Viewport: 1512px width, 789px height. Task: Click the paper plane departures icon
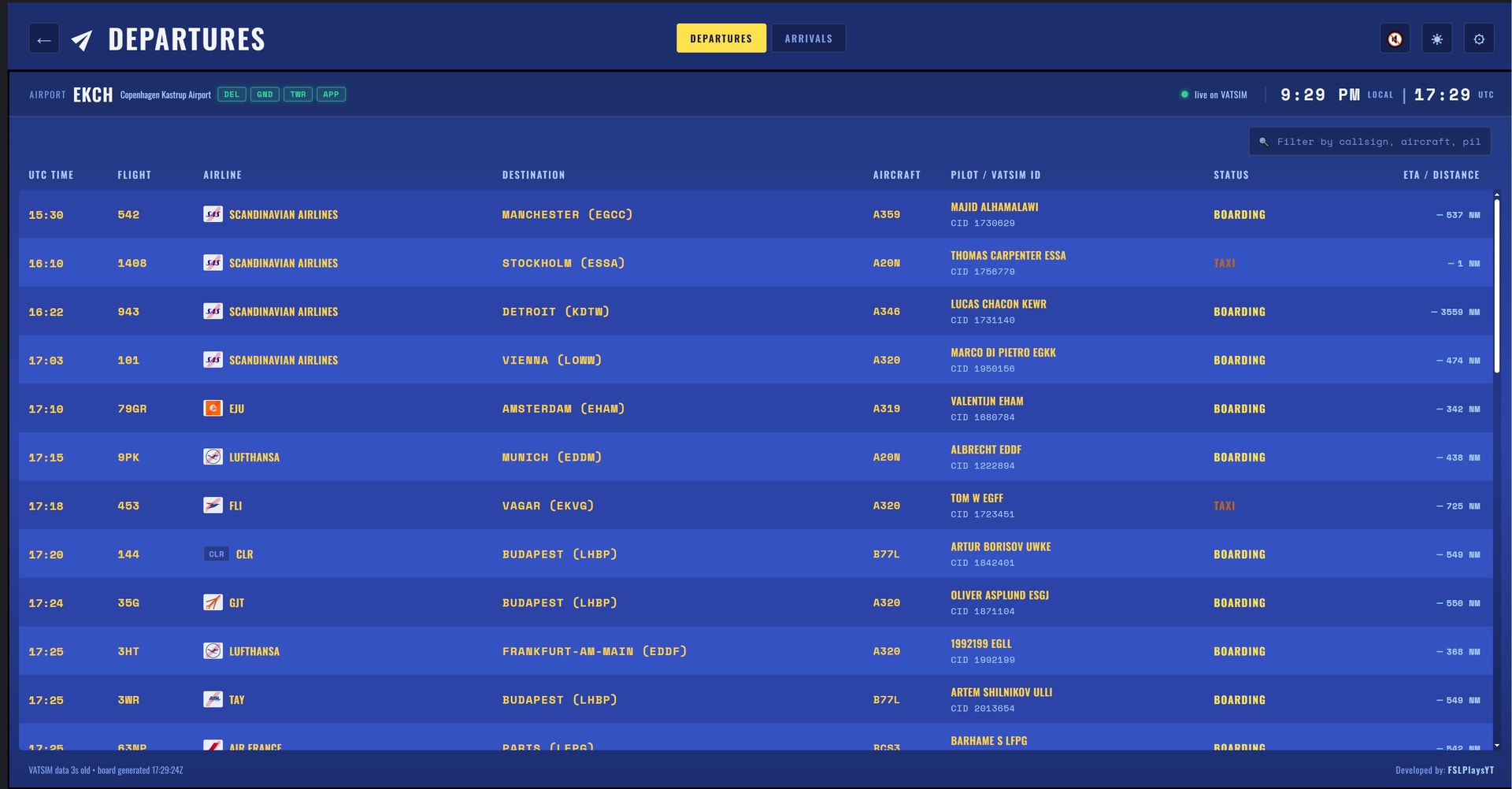82,39
